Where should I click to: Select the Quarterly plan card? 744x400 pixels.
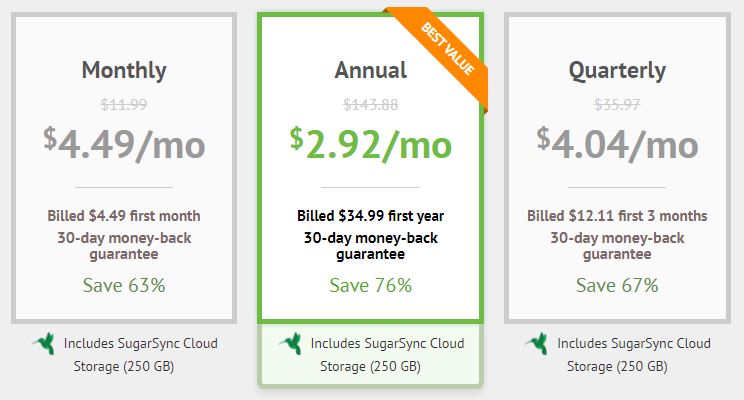(x=617, y=168)
